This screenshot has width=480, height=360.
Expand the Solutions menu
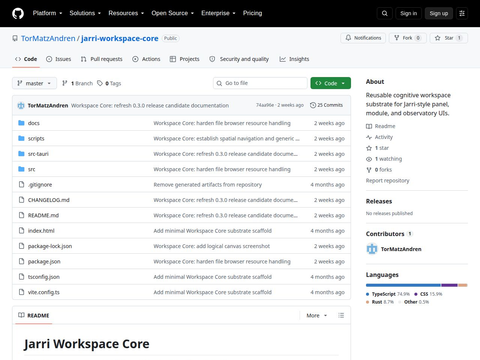[85, 13]
